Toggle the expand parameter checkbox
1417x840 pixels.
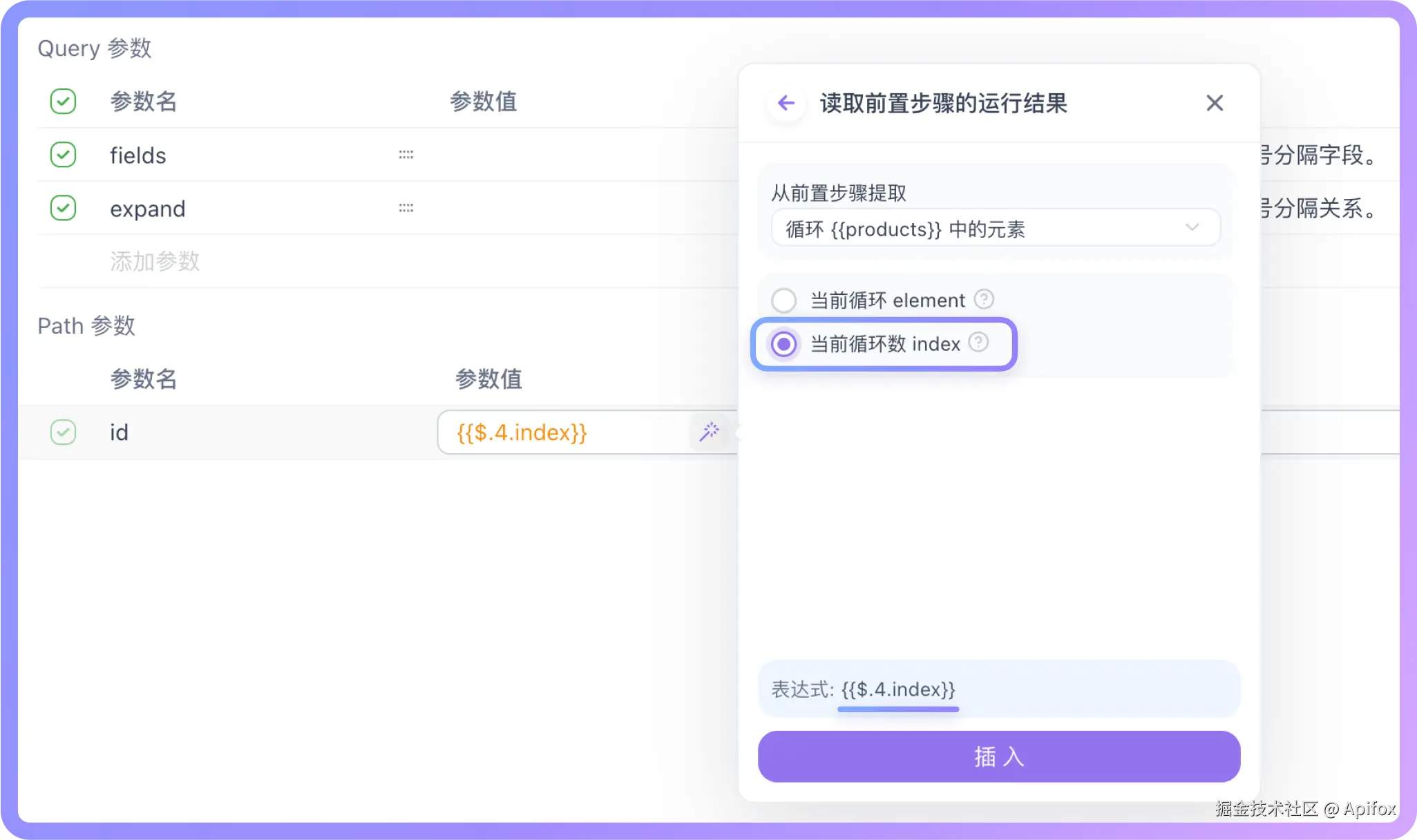click(x=63, y=208)
